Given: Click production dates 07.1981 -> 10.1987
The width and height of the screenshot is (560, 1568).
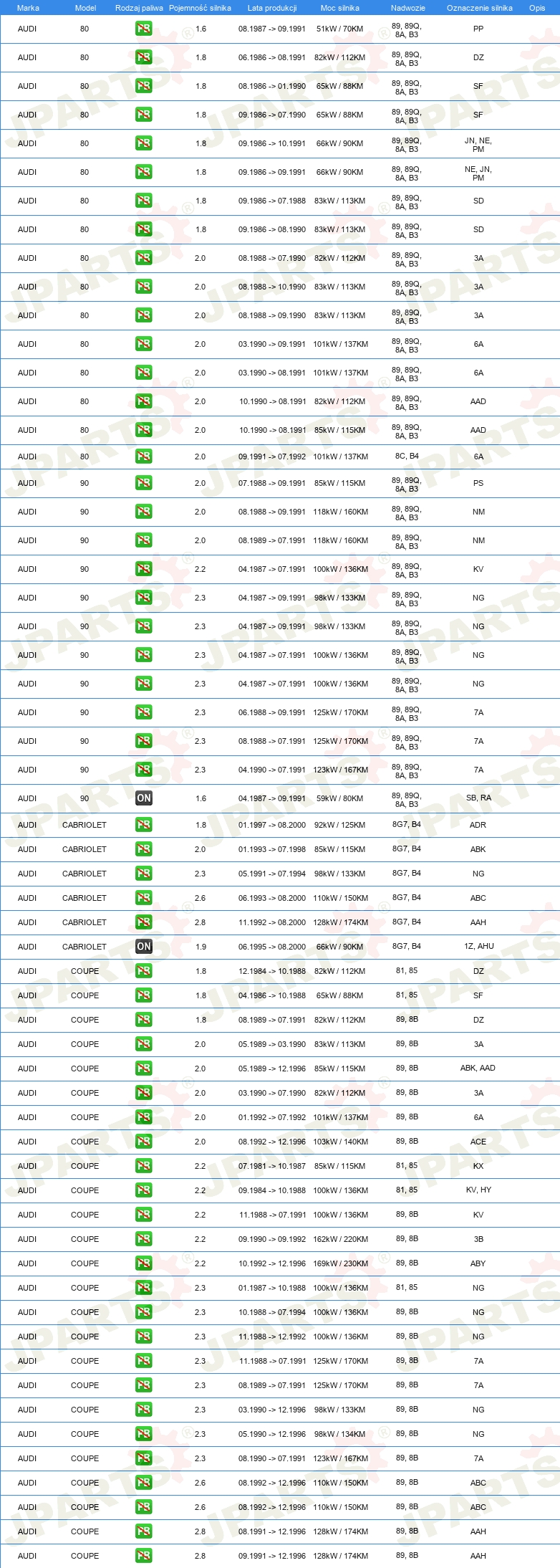Looking at the screenshot, I should (272, 1166).
